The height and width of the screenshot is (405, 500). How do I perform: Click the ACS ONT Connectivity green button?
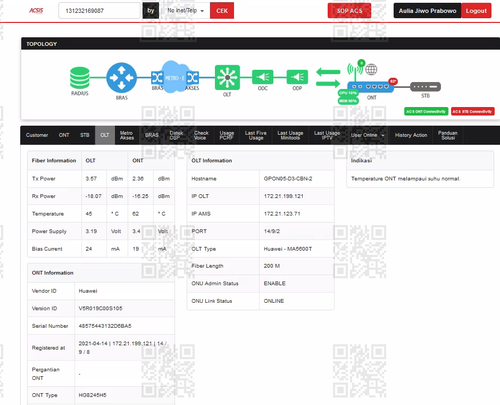click(426, 111)
